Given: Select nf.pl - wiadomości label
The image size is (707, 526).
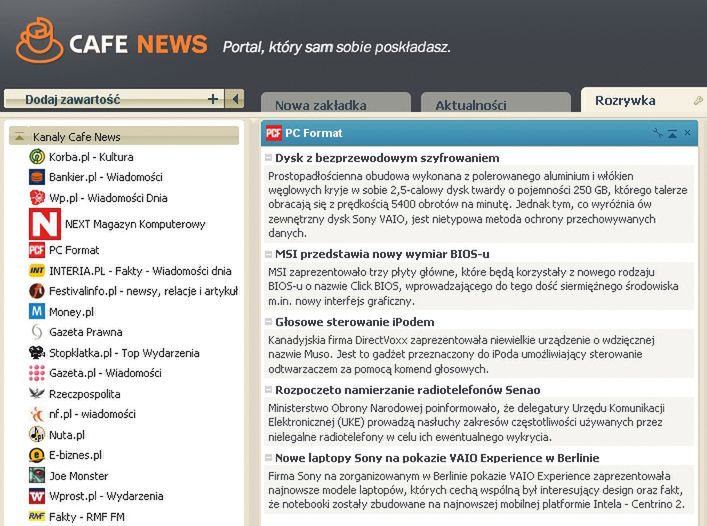Looking at the screenshot, I should 92,414.
